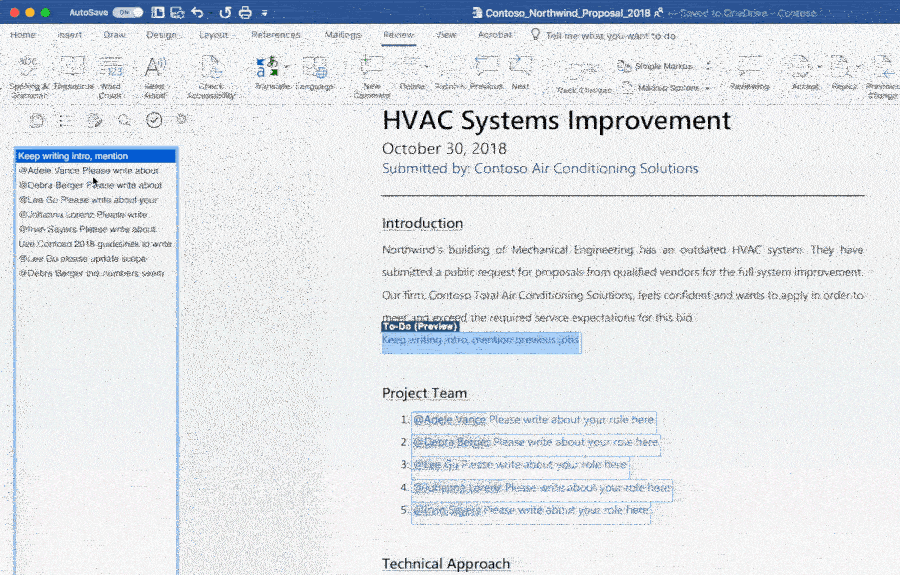Click the @Adele Vance mention in Project Team

pyautogui.click(x=449, y=419)
